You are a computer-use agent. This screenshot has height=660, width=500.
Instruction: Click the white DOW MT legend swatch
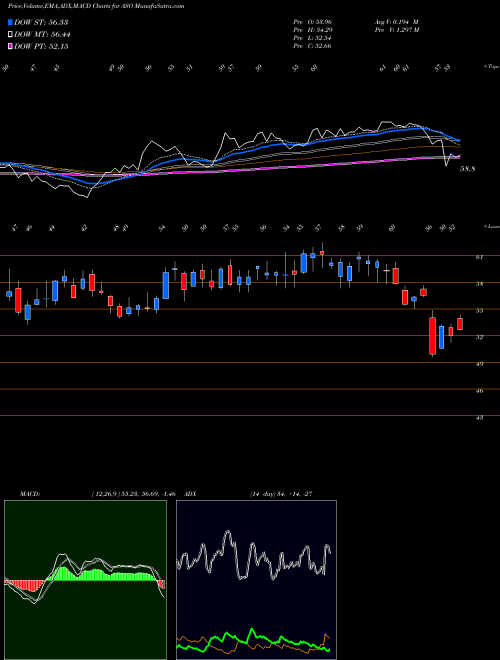coord(10,35)
